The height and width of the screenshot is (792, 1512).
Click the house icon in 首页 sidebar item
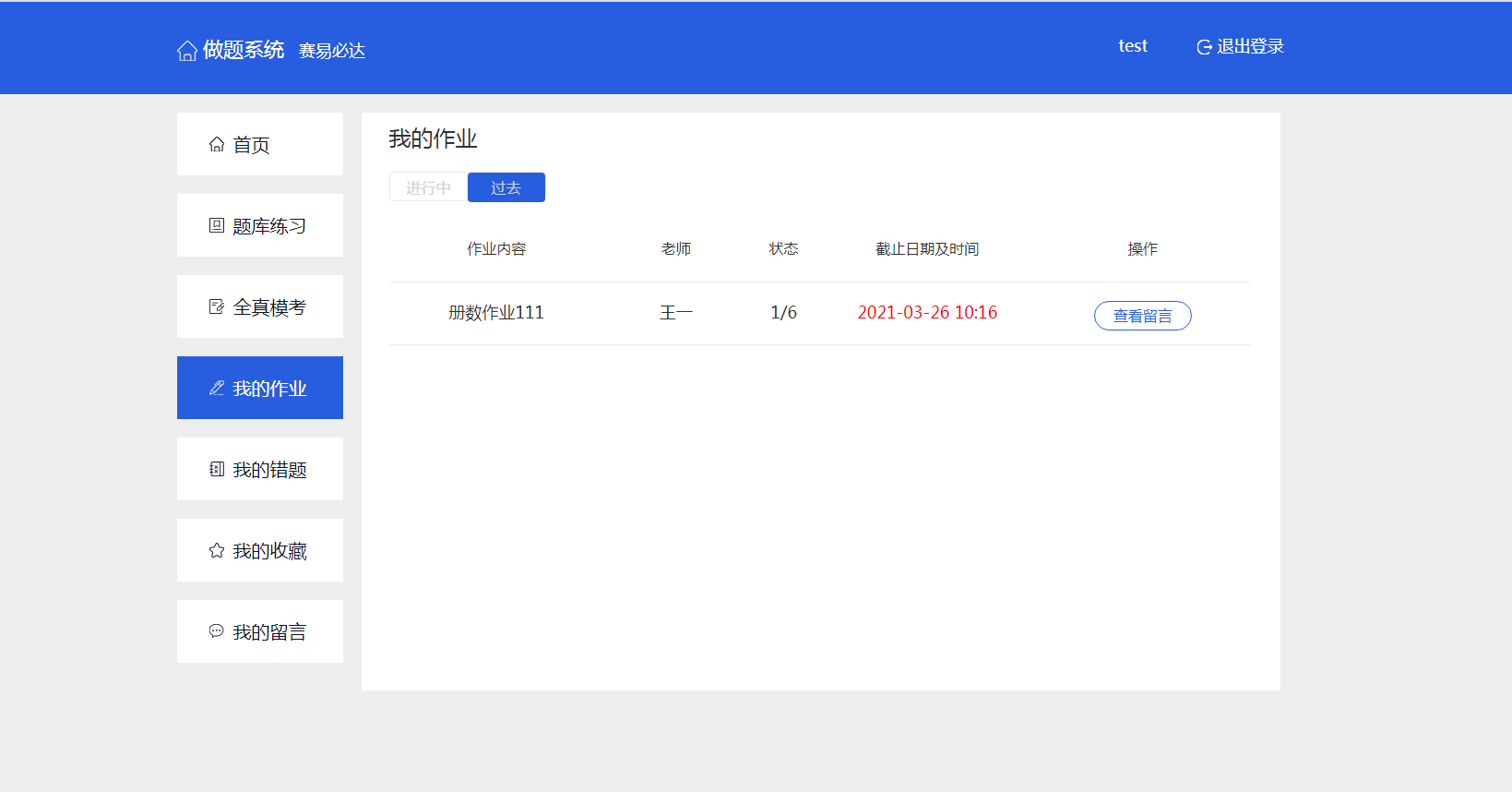[217, 144]
